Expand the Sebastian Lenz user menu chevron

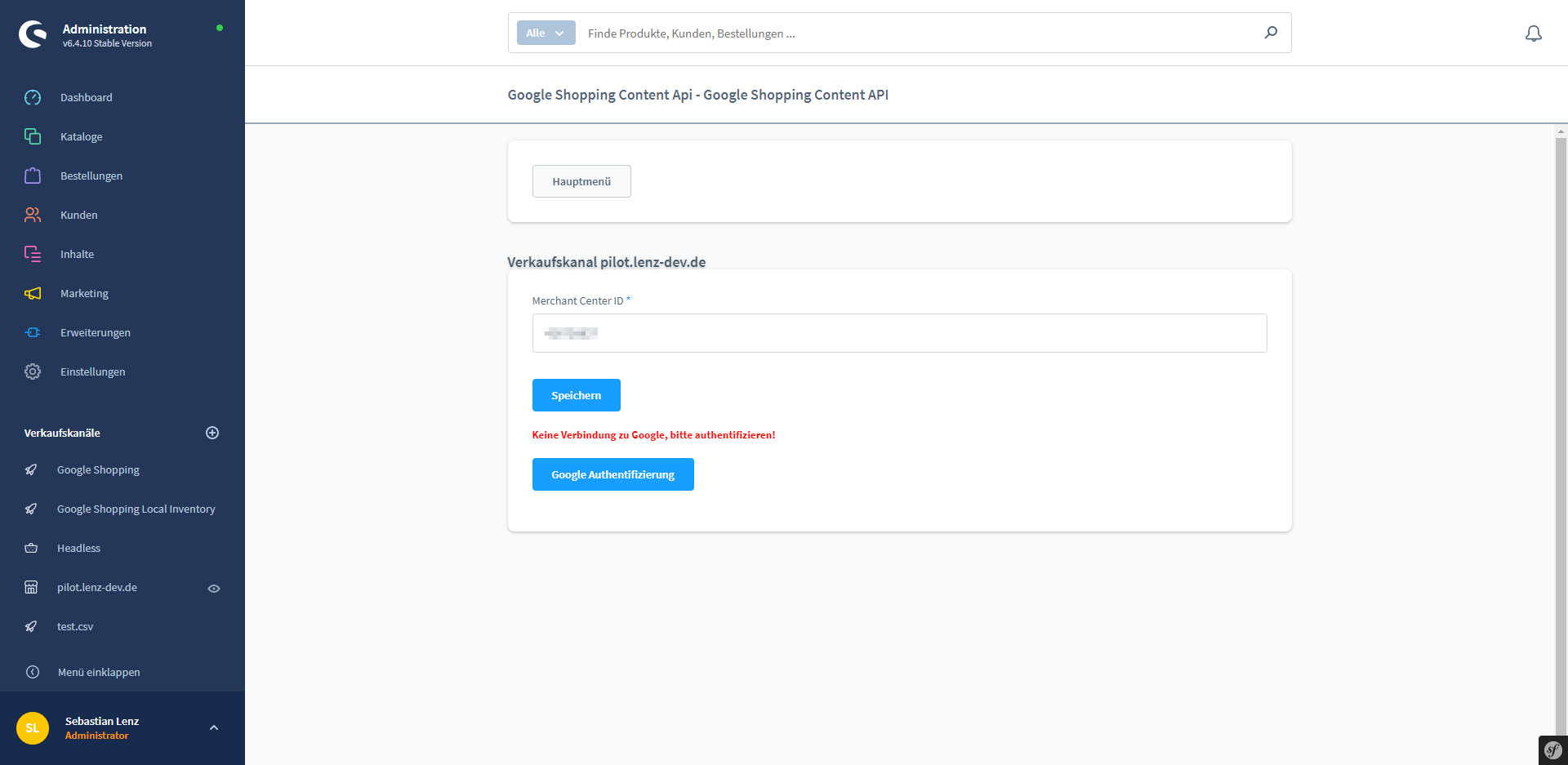(x=214, y=727)
